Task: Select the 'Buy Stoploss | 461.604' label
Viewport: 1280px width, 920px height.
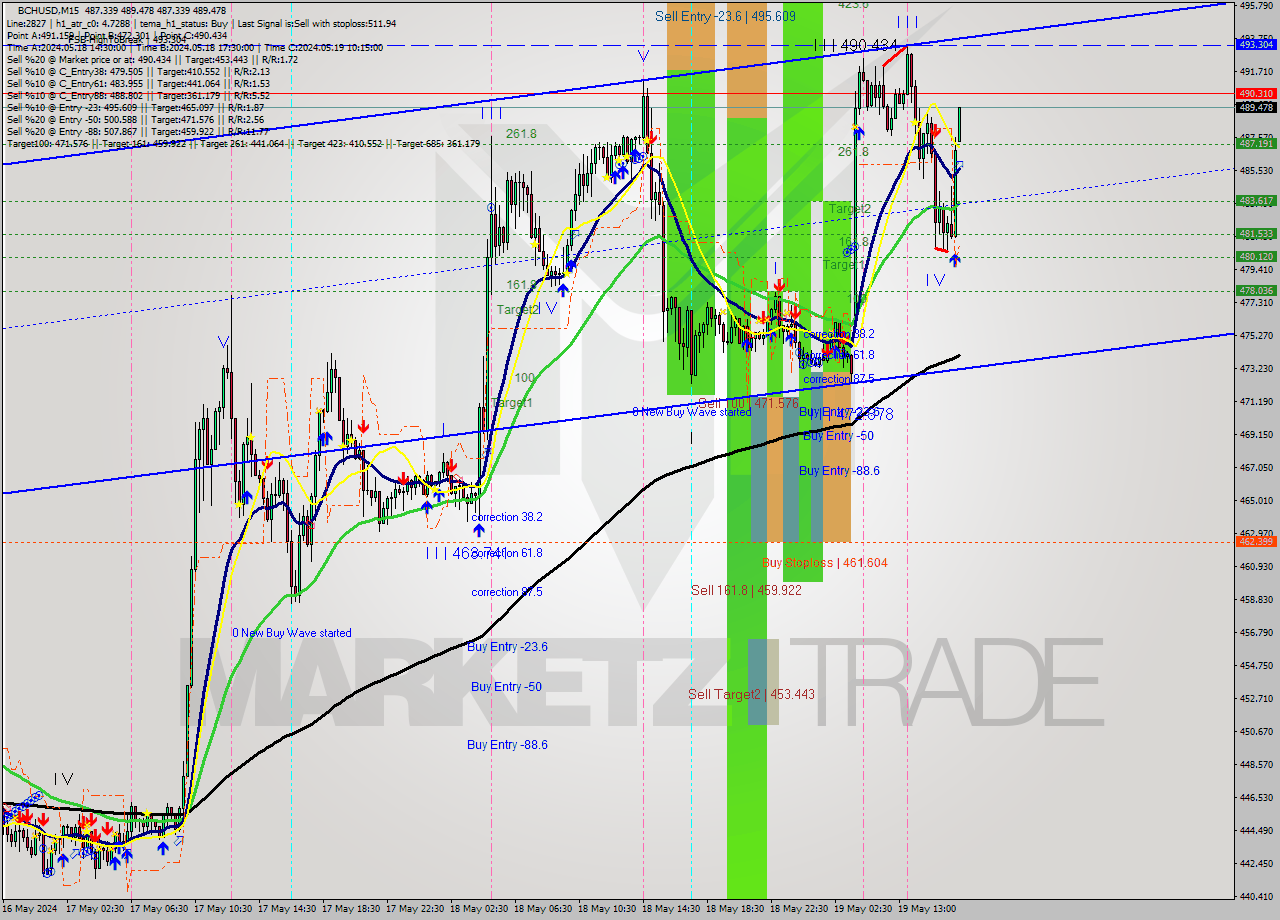Action: (825, 563)
